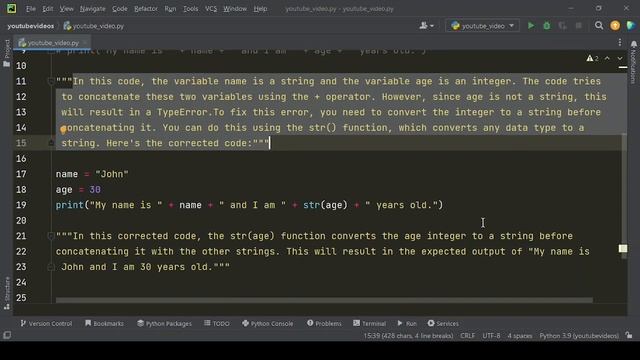
Task: Click vertical scrollbar of the editor
Action: (624, 196)
